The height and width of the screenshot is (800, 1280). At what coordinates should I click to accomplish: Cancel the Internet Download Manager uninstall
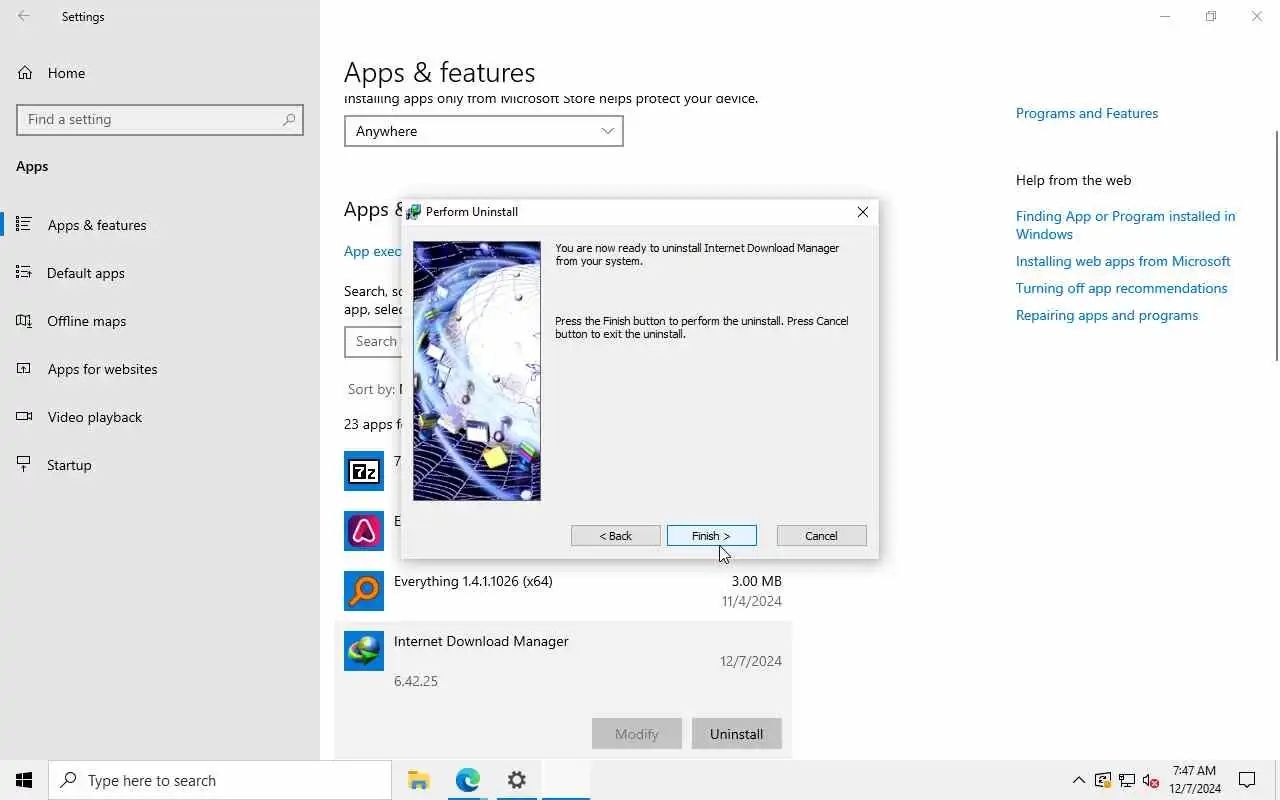click(821, 536)
